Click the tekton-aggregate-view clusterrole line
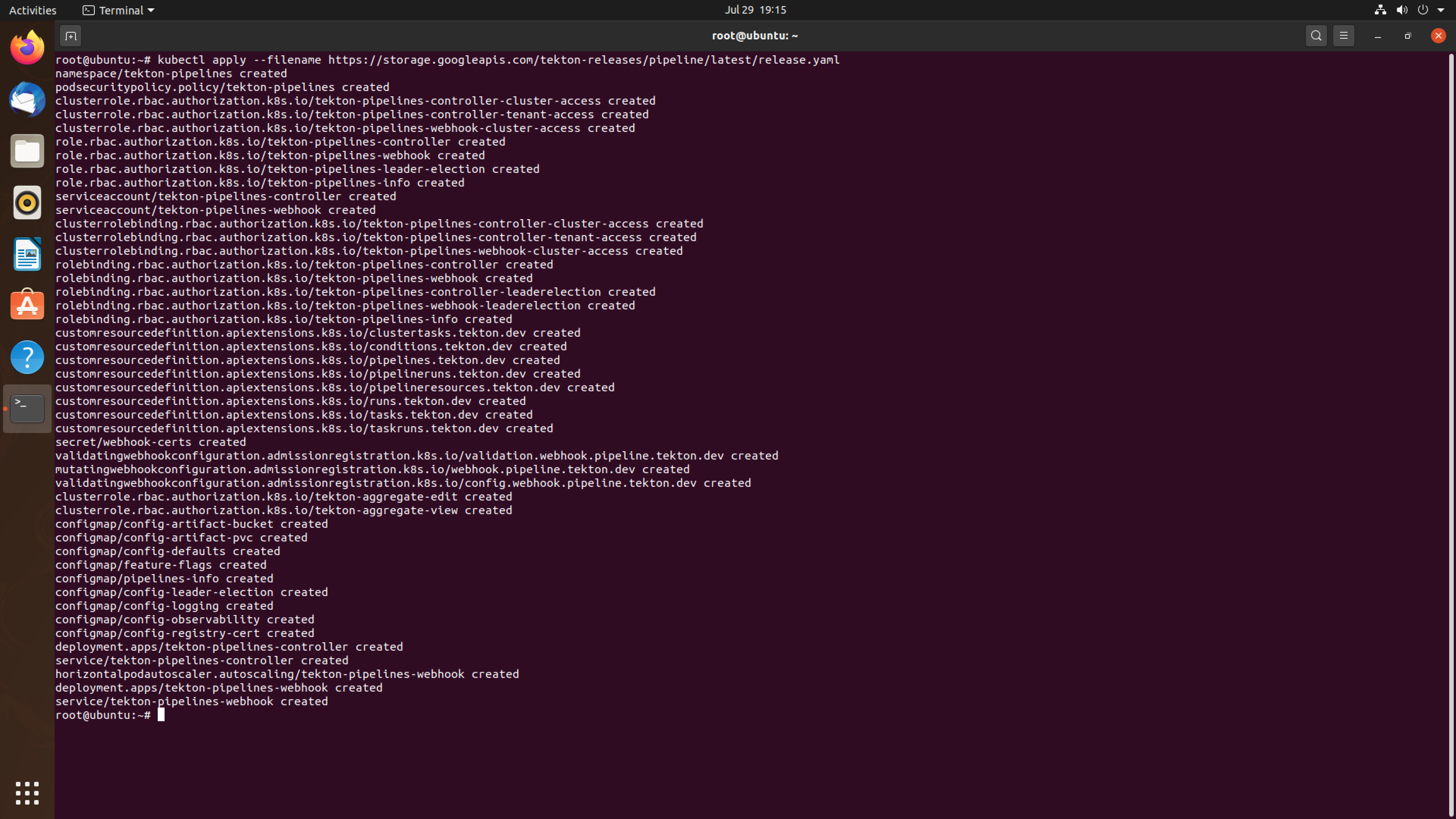The image size is (1456, 819). click(x=284, y=510)
